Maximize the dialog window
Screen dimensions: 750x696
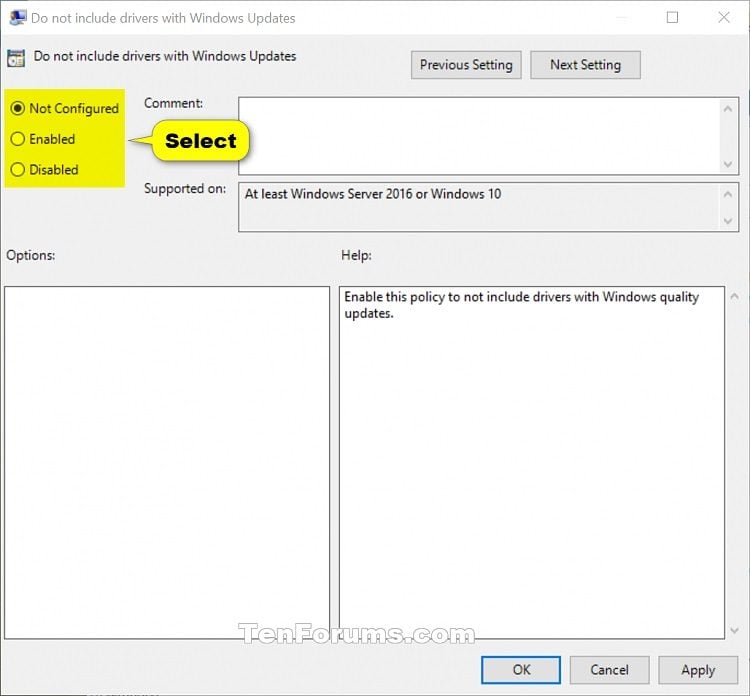coord(672,18)
